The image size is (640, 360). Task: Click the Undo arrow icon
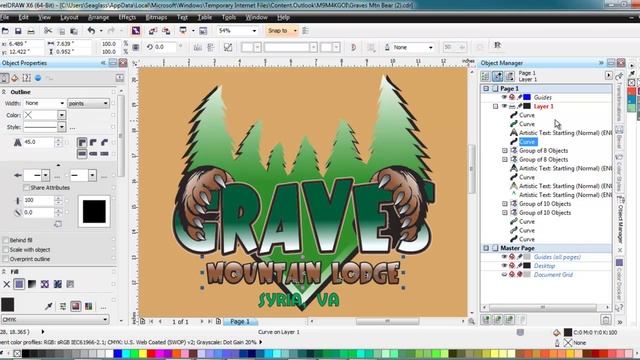[x=91, y=31]
